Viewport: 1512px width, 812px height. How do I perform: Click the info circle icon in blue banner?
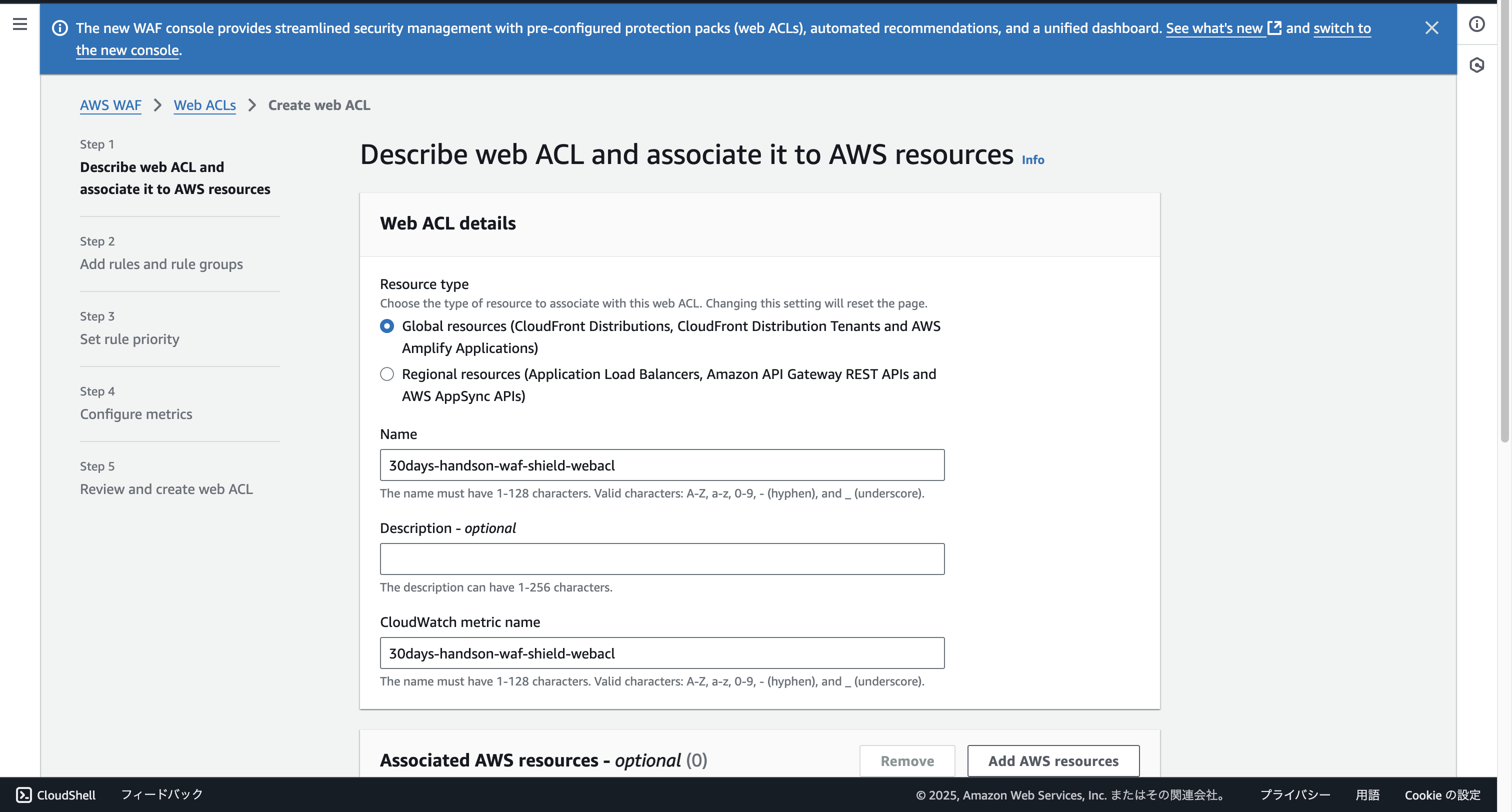[x=60, y=27]
